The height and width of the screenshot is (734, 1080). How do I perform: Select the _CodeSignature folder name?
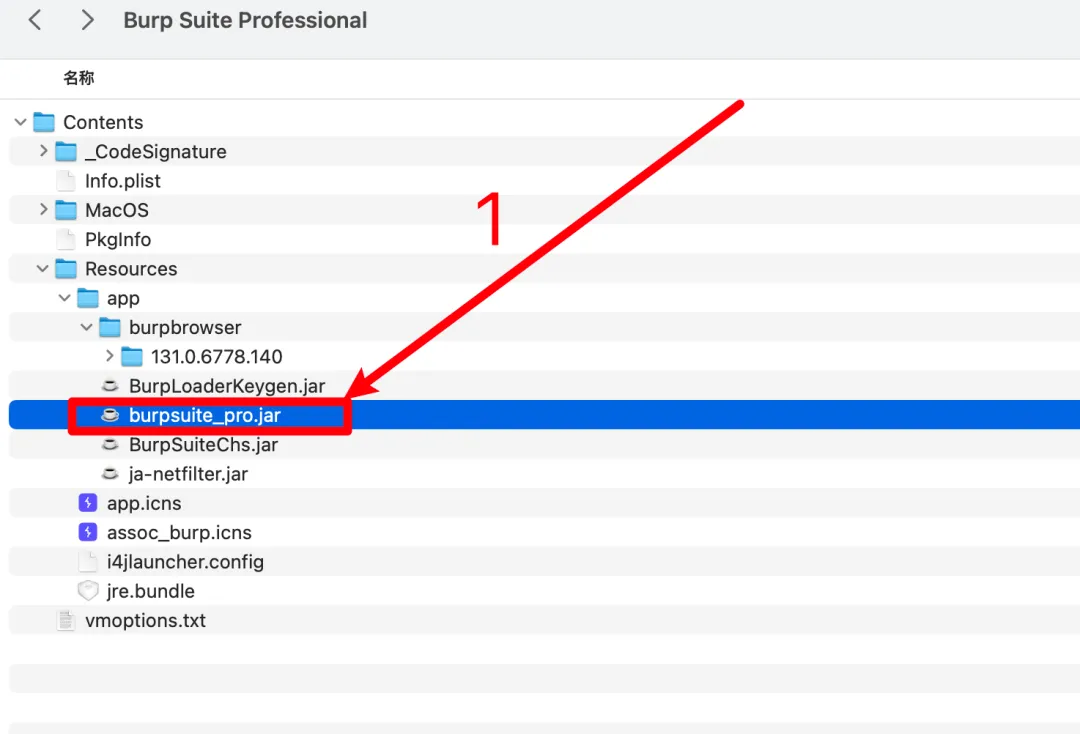(x=156, y=151)
